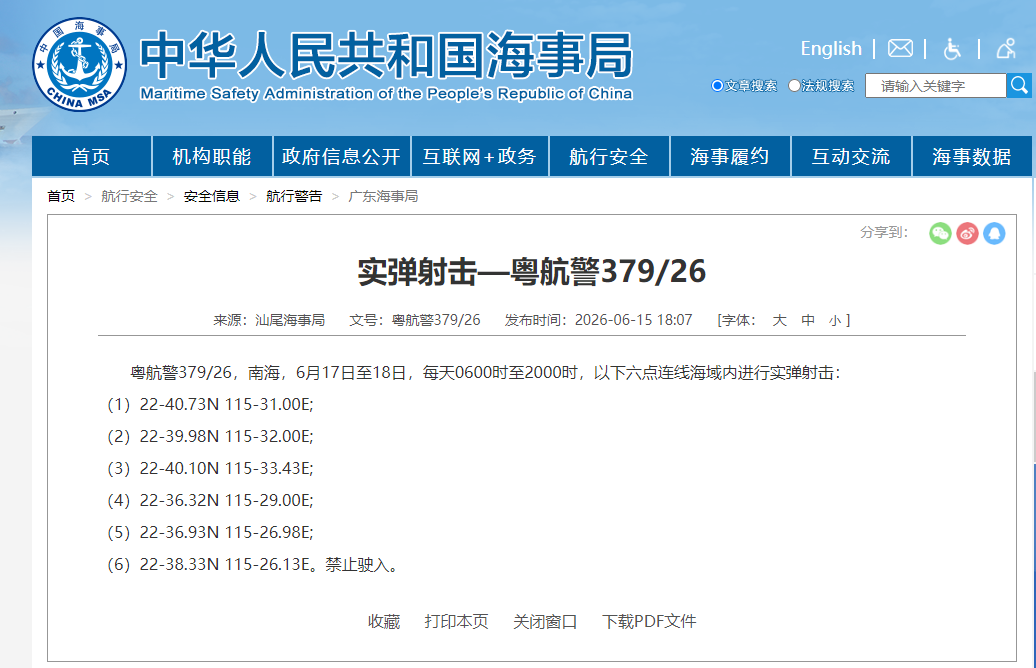Share article to Weibo
Image resolution: width=1036 pixels, height=668 pixels.
click(x=967, y=233)
